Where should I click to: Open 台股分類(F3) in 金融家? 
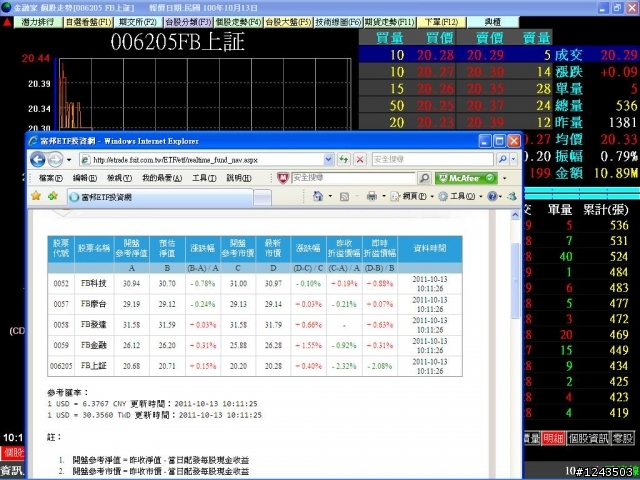coord(188,22)
